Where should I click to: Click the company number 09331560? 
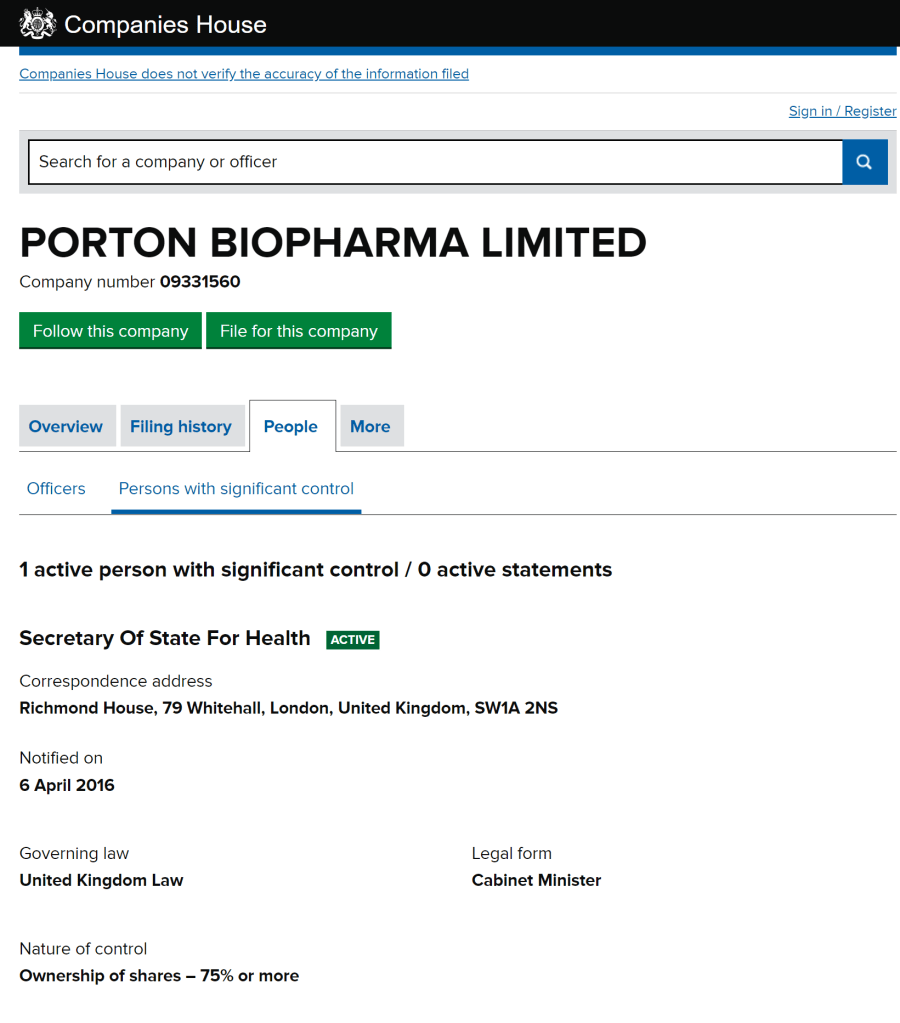(x=200, y=282)
